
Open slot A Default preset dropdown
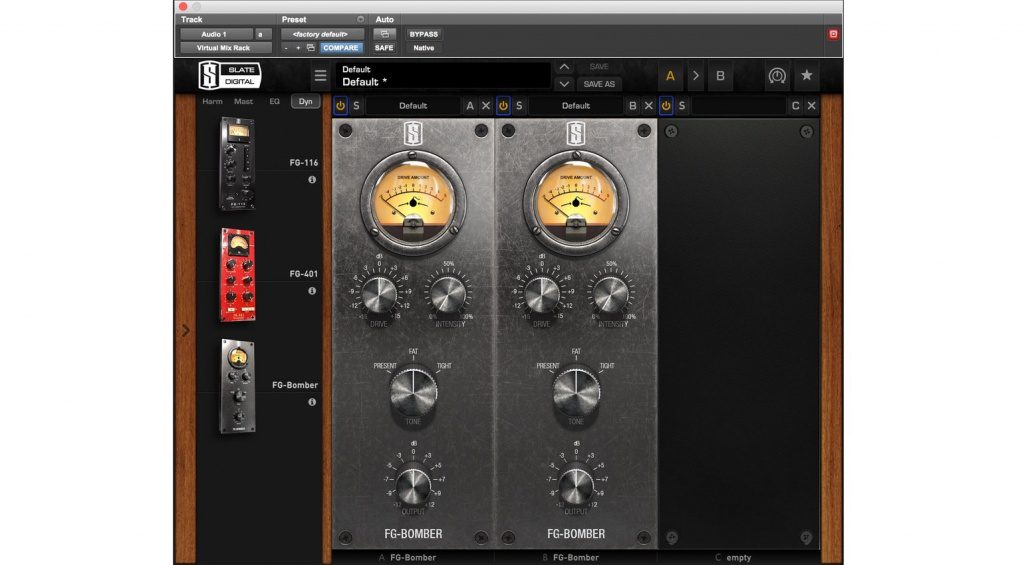pyautogui.click(x=413, y=105)
